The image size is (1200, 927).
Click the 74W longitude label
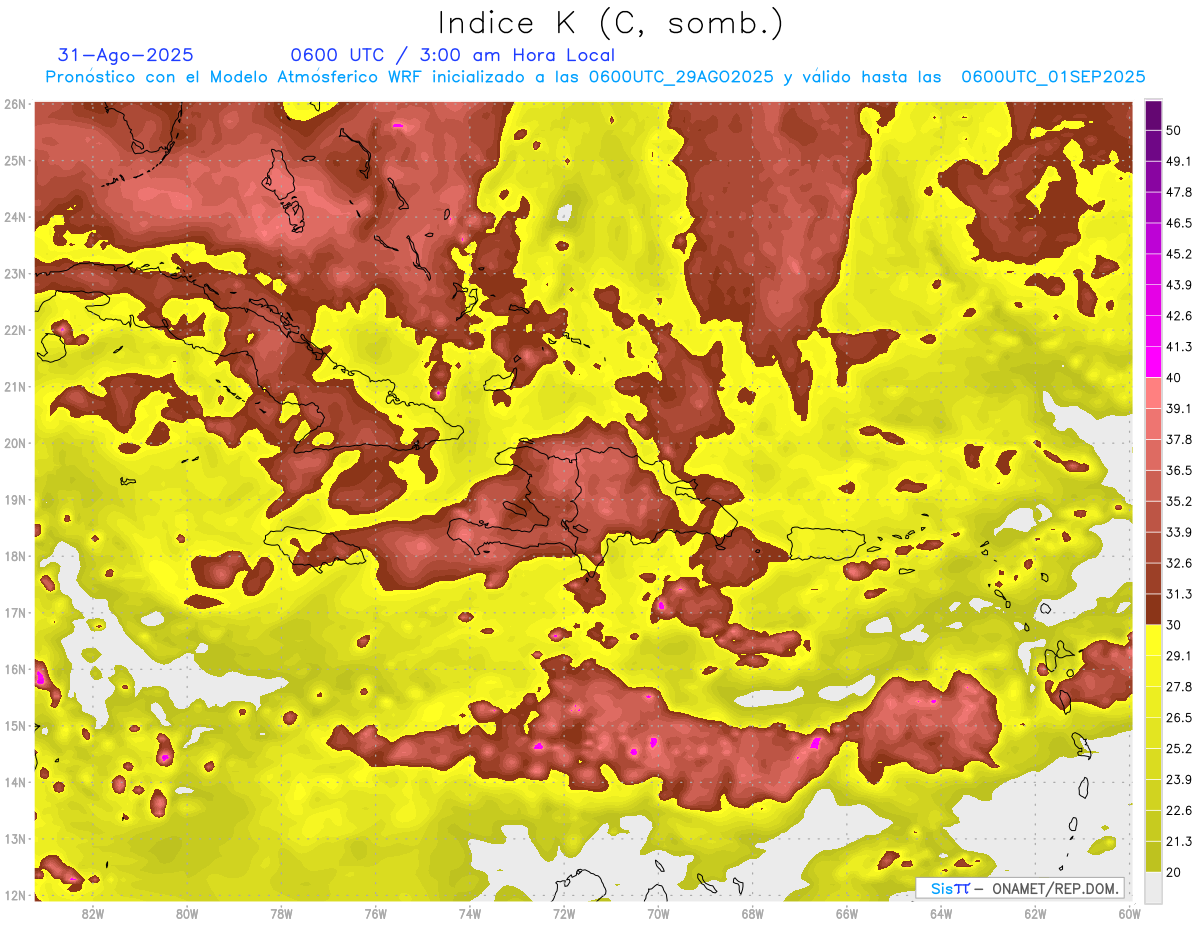pyautogui.click(x=470, y=913)
